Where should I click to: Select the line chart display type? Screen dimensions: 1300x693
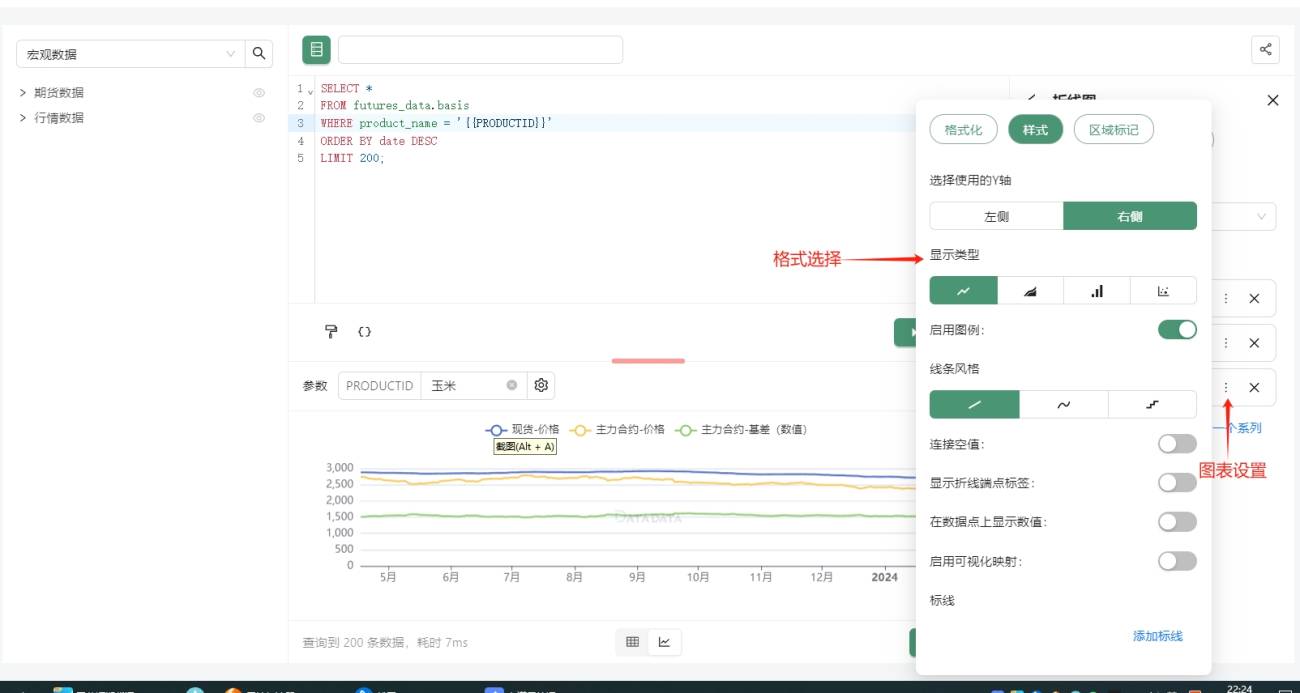click(964, 291)
